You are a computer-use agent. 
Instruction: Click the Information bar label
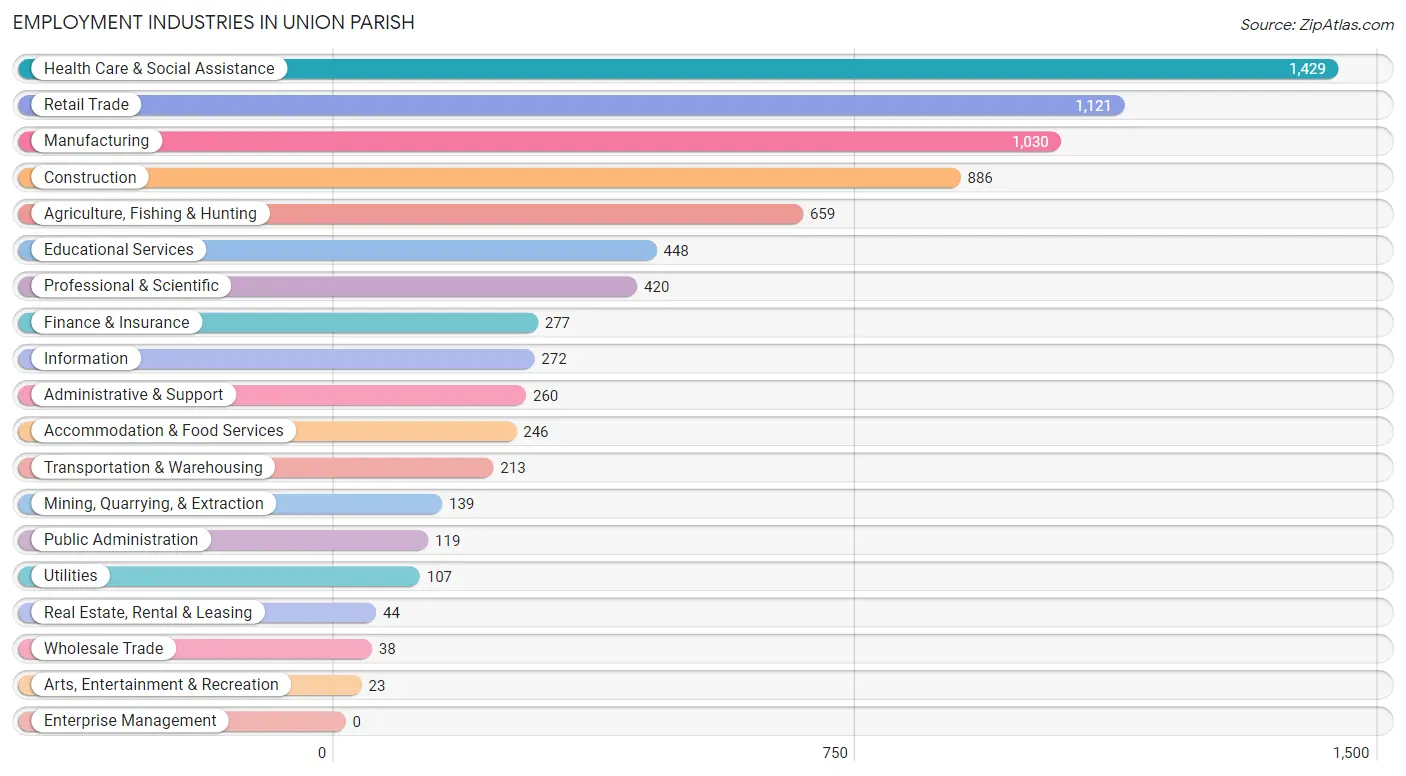click(x=86, y=358)
